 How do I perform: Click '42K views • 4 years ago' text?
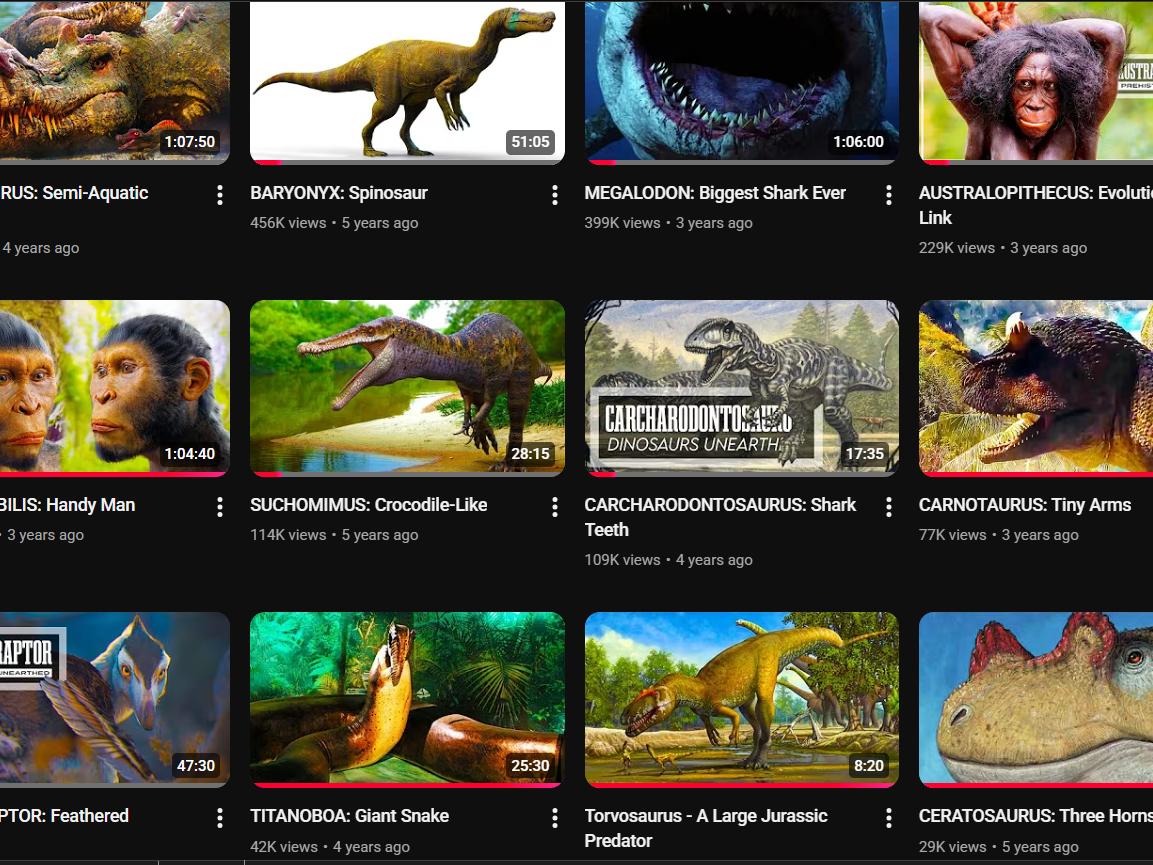point(329,847)
